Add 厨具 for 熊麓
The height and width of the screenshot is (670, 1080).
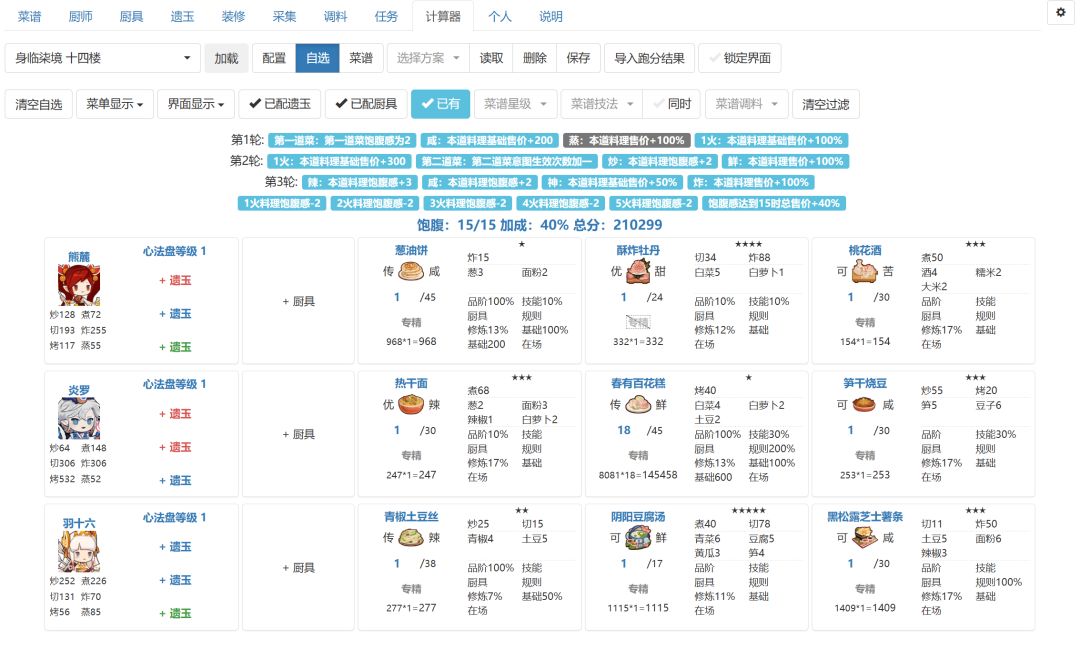coord(298,301)
